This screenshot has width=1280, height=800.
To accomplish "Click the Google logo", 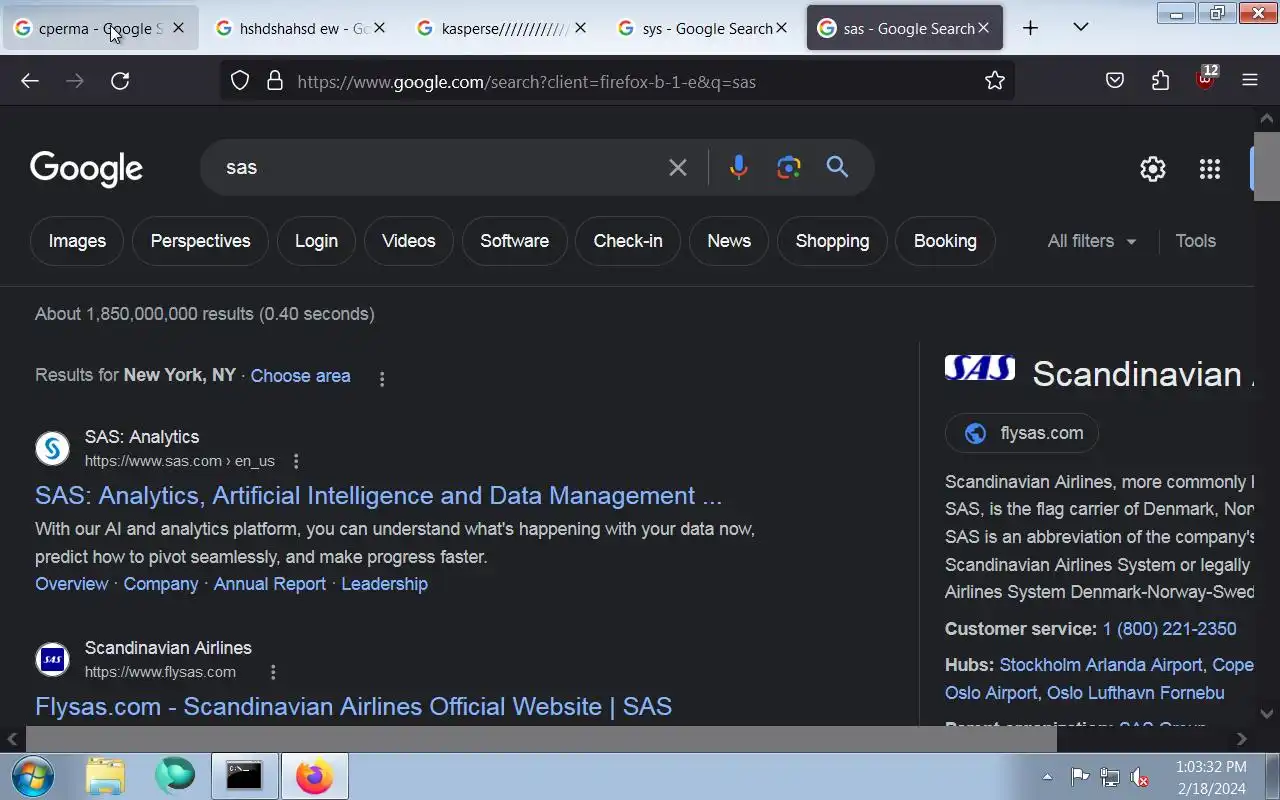I will (86, 169).
